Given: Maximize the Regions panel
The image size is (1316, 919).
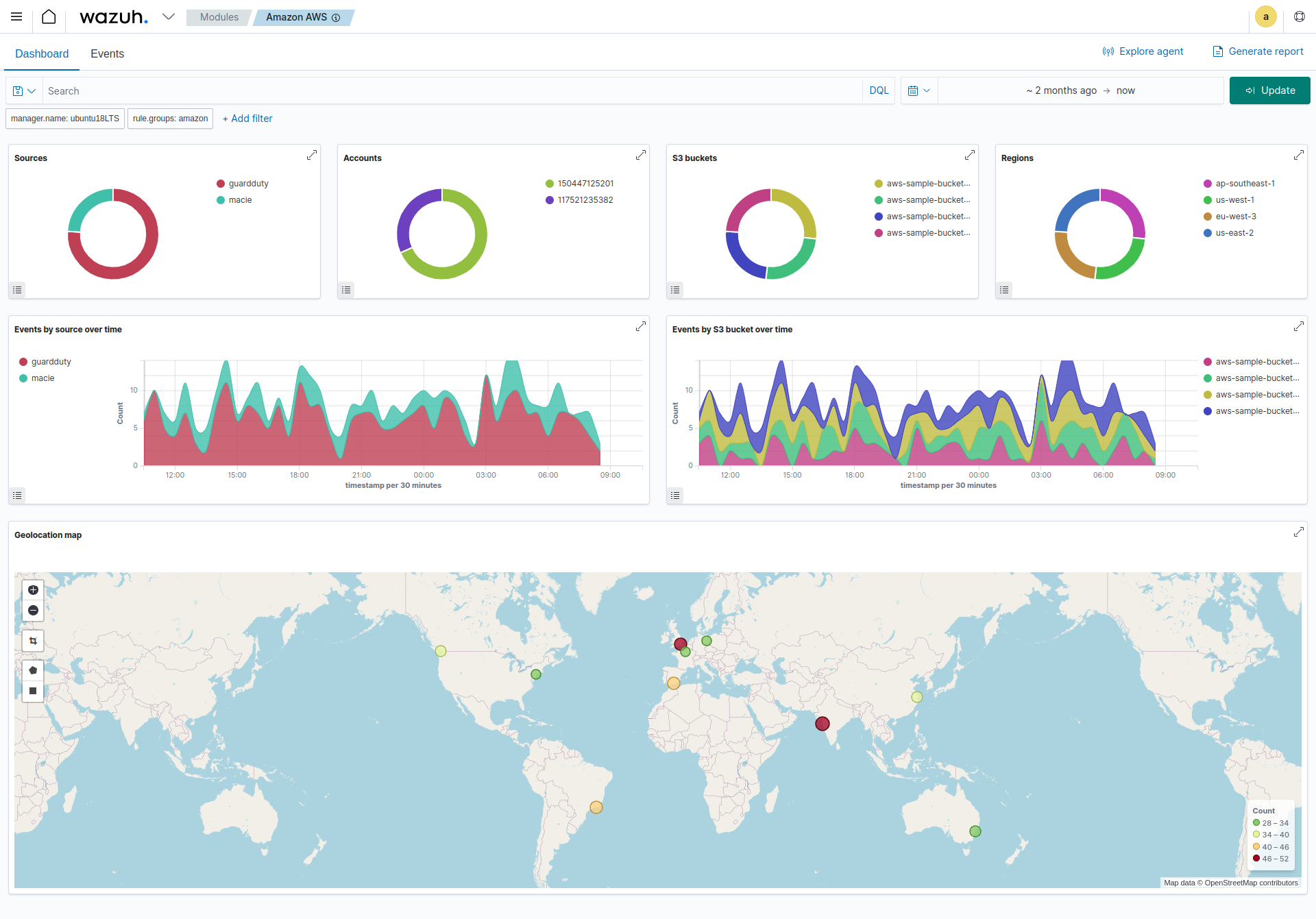Looking at the screenshot, I should [1298, 156].
